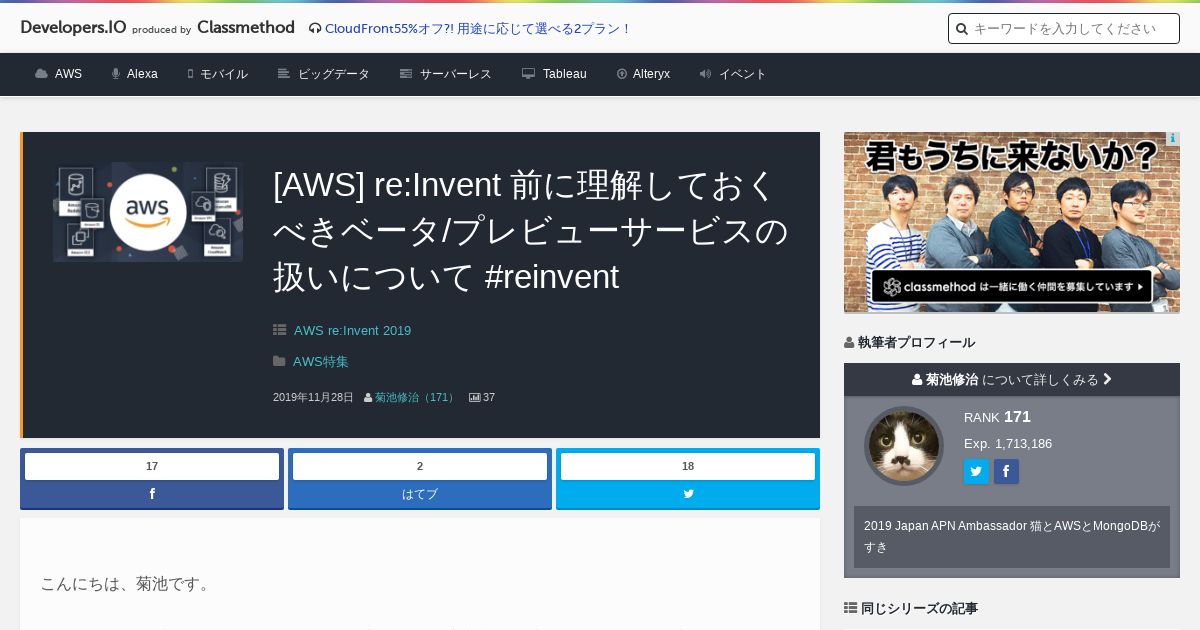Viewport: 1200px width, 630px height.
Task: Click the server icon next to サーバーレス
Action: coord(406,74)
